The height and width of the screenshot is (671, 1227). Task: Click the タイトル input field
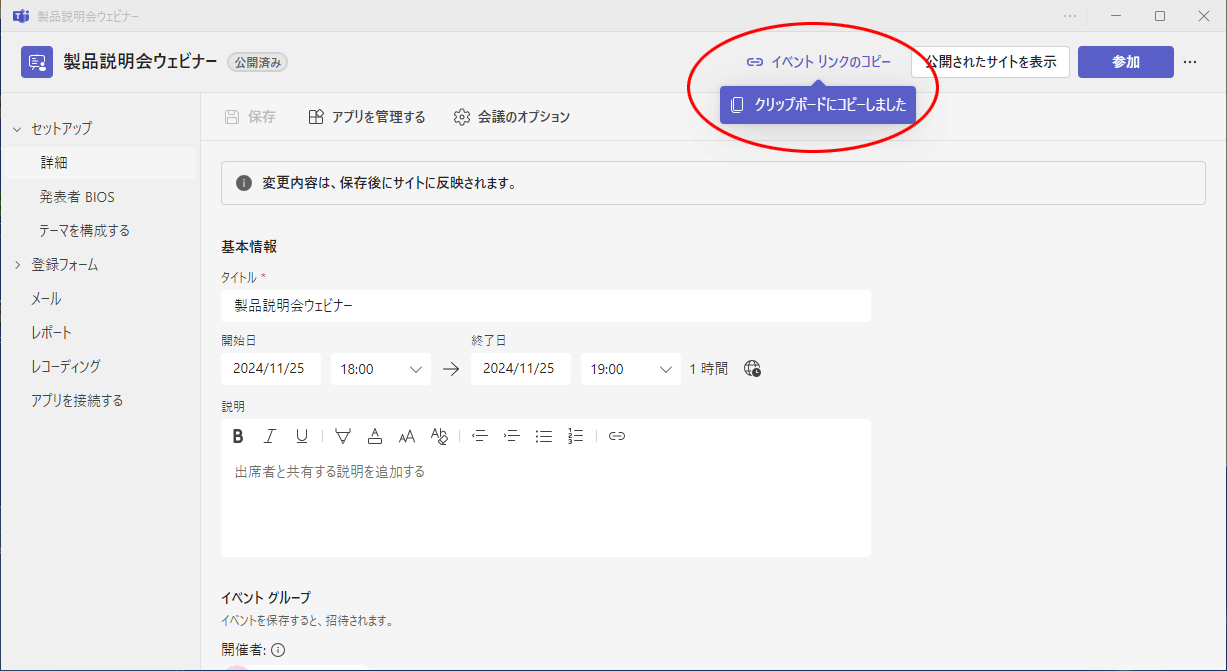tap(545, 306)
